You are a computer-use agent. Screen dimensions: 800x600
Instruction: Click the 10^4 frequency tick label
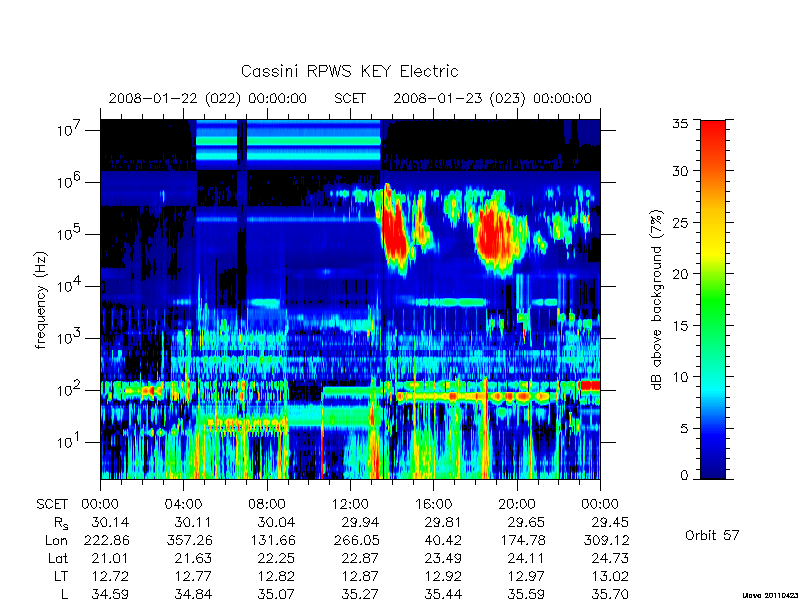70,286
